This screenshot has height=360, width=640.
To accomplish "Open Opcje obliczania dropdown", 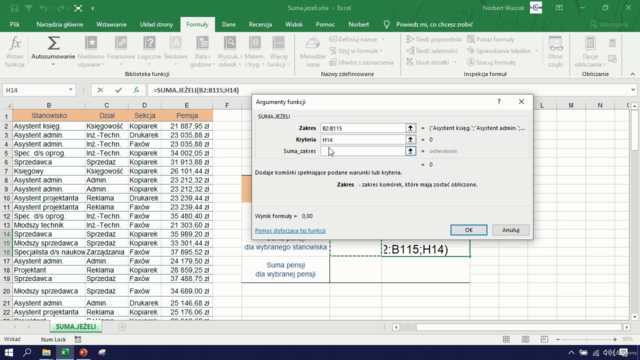I will click(590, 51).
